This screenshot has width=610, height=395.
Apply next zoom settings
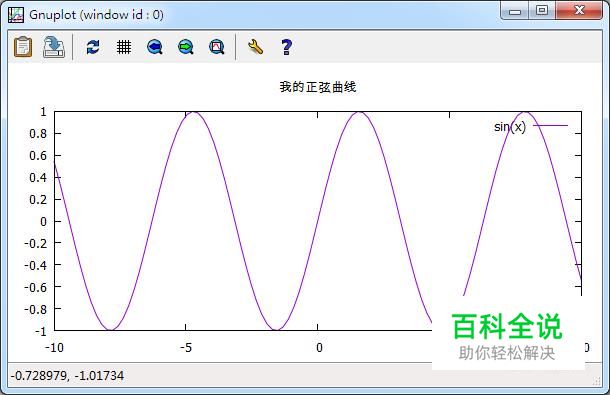pos(186,47)
